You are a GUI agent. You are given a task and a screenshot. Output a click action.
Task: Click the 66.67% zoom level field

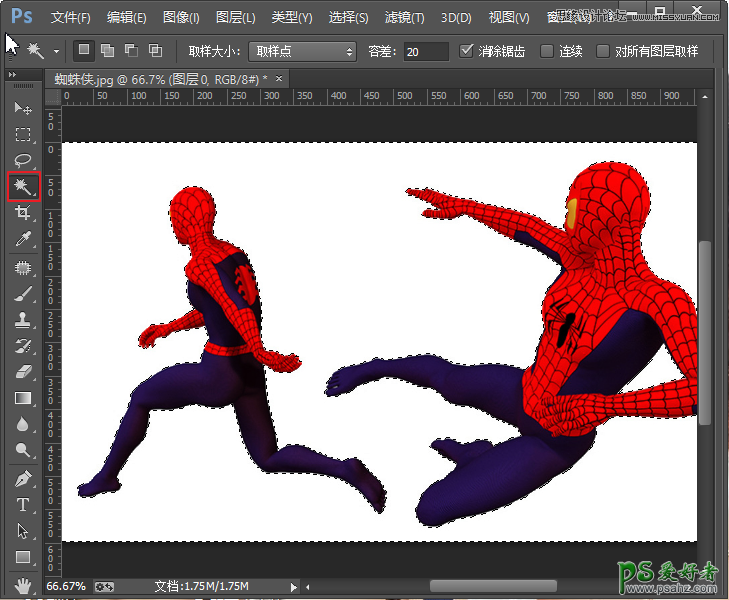[x=66, y=586]
